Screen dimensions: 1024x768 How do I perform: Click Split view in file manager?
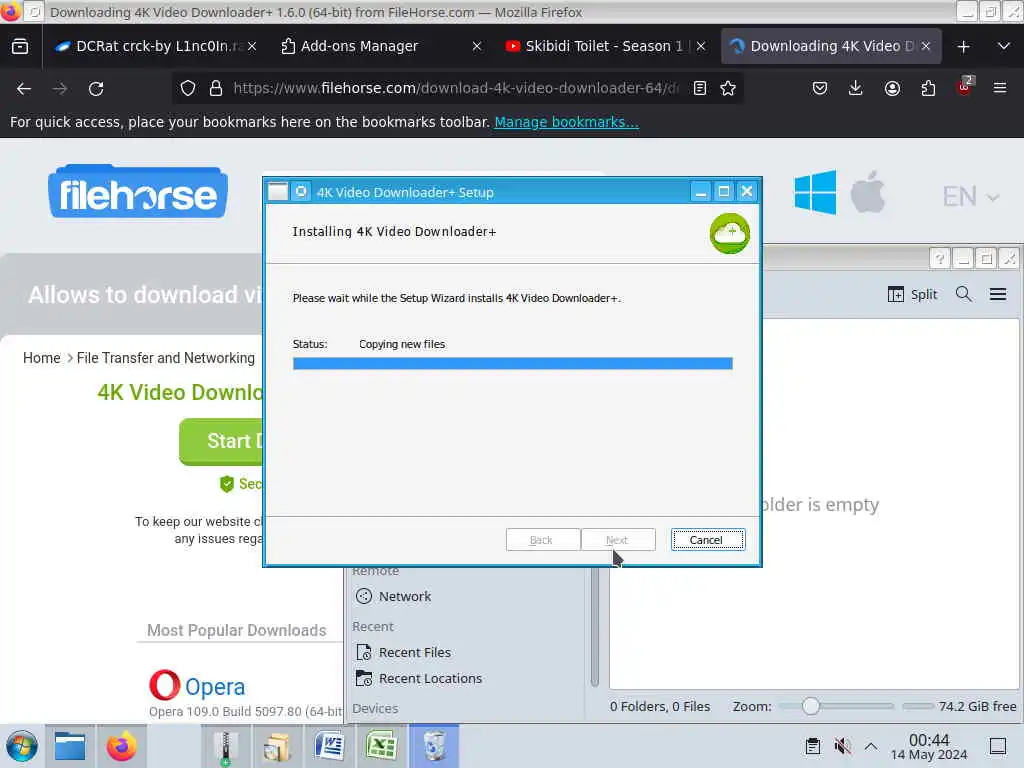[912, 295]
